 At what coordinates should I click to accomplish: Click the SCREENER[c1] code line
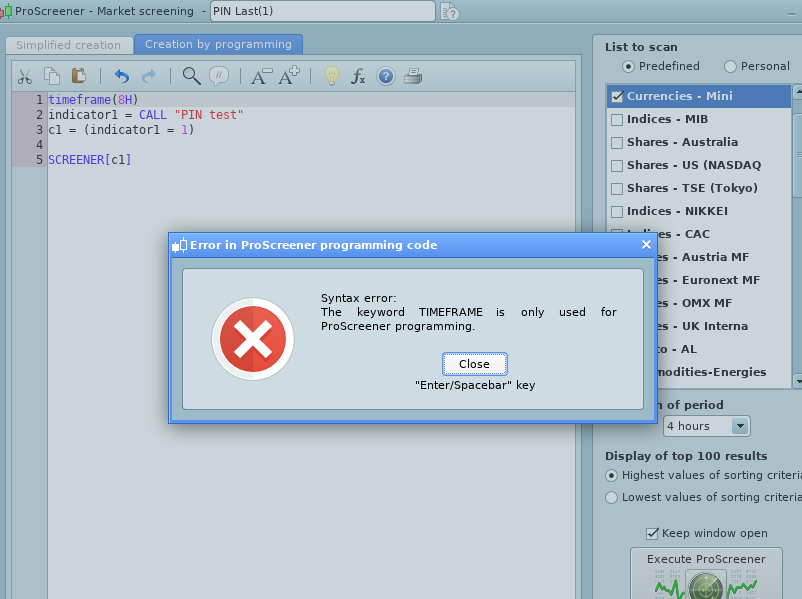coord(90,160)
